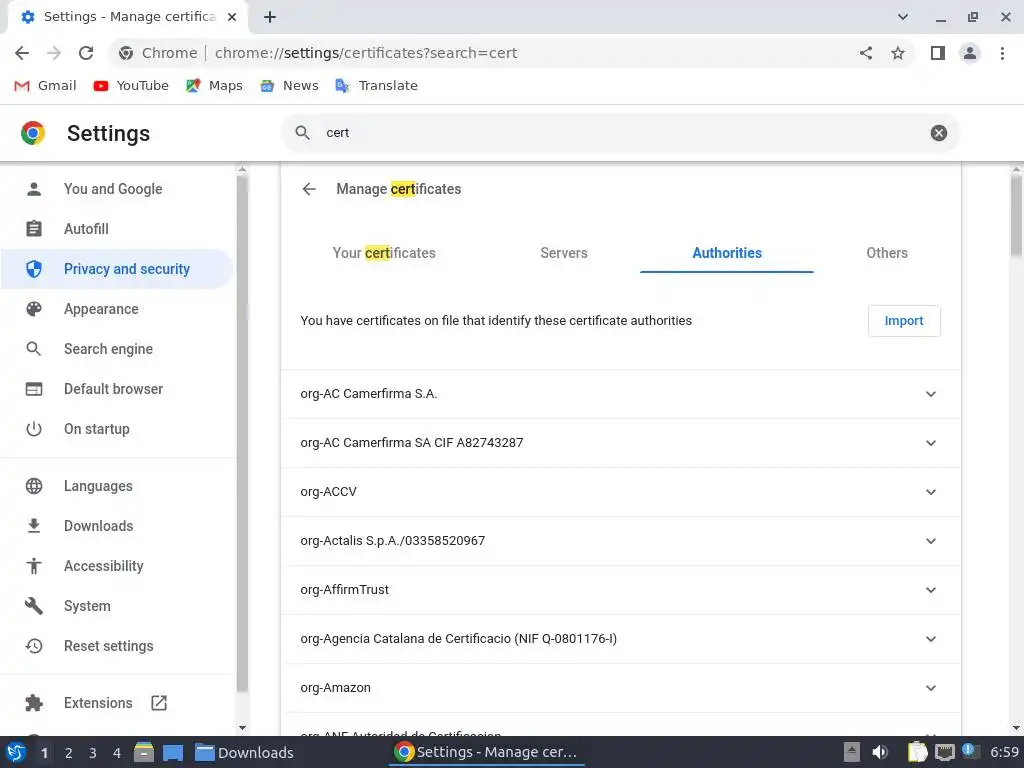Switch to workspace 2 in taskbar

click(69, 753)
